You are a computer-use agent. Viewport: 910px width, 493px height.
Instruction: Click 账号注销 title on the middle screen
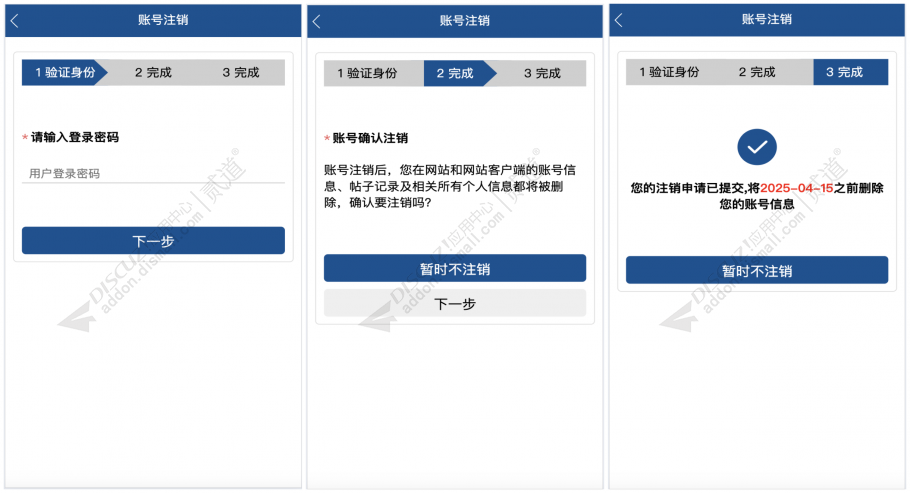coord(465,21)
